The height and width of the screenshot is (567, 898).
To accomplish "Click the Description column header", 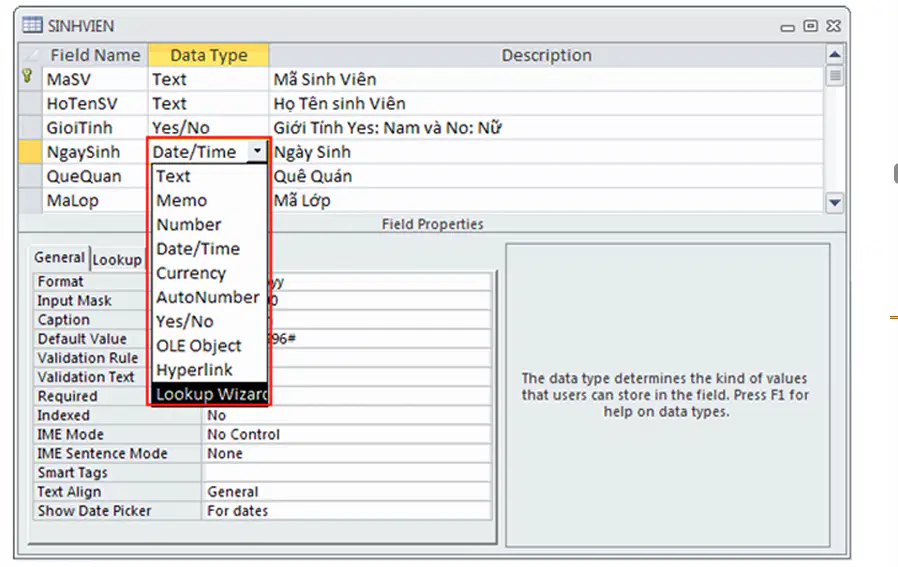I will point(546,55).
